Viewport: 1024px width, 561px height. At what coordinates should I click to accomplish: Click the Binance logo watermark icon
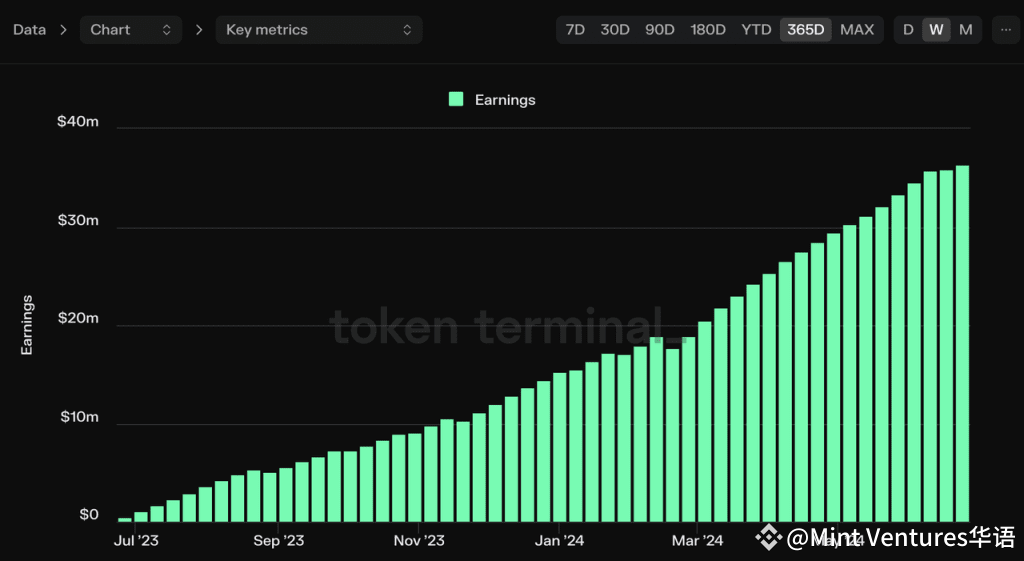pos(769,537)
